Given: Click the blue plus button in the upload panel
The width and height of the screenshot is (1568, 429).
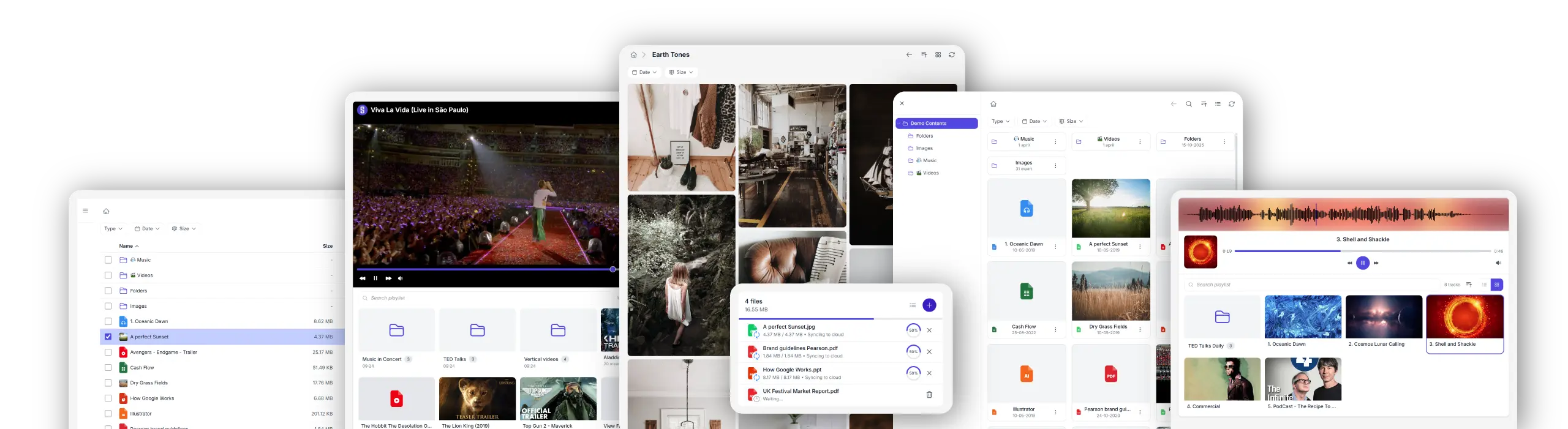Looking at the screenshot, I should tap(929, 305).
